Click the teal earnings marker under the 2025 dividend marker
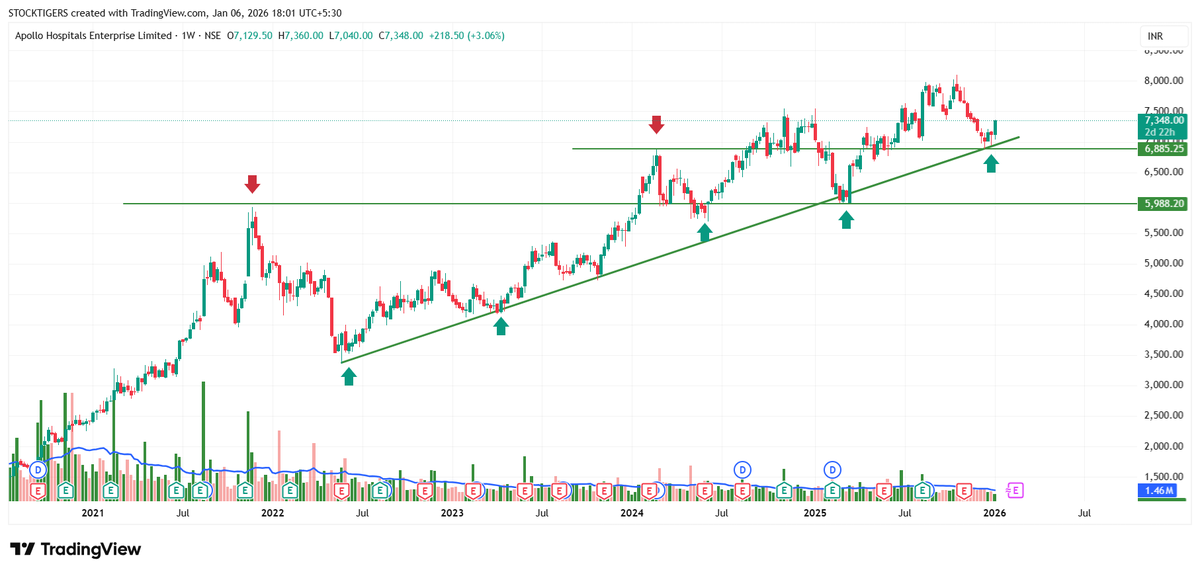Image resolution: width=1200 pixels, height=574 pixels. point(833,490)
